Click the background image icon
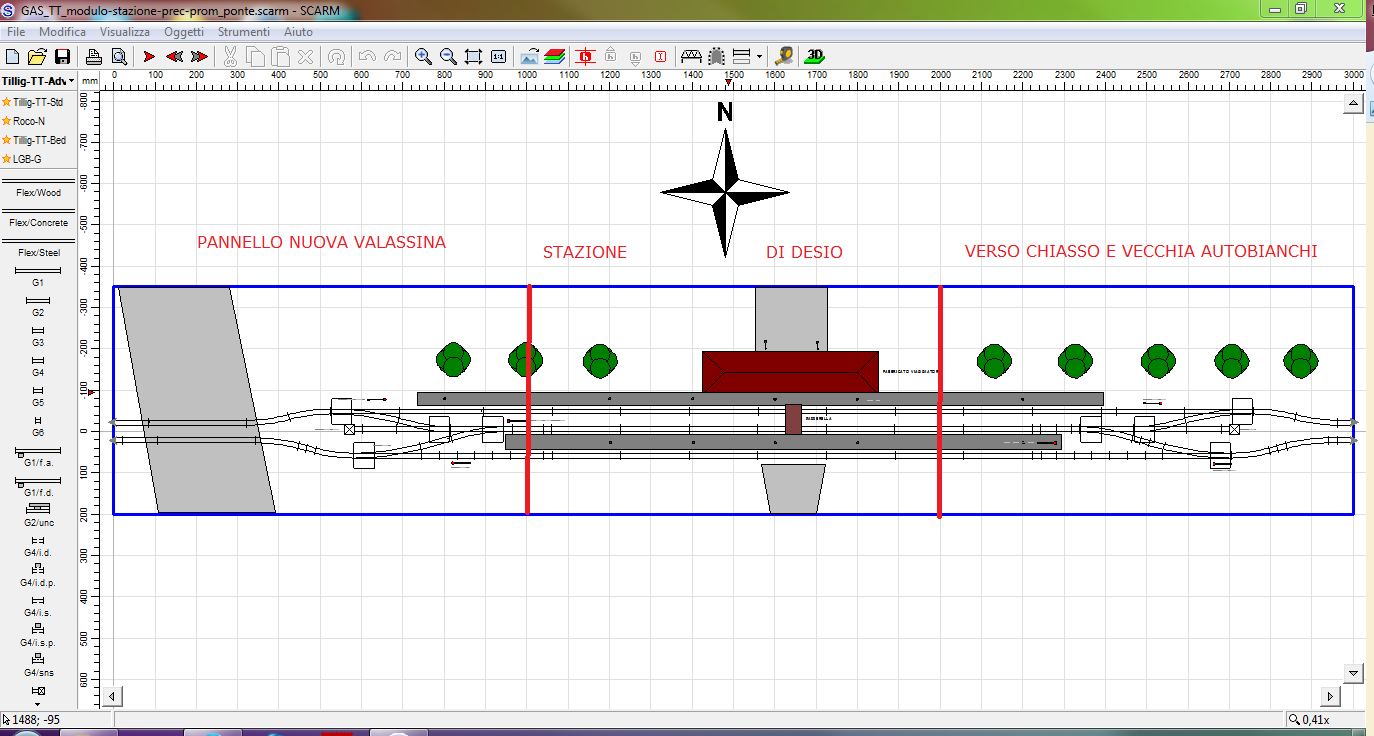The width and height of the screenshot is (1374, 736). point(530,56)
